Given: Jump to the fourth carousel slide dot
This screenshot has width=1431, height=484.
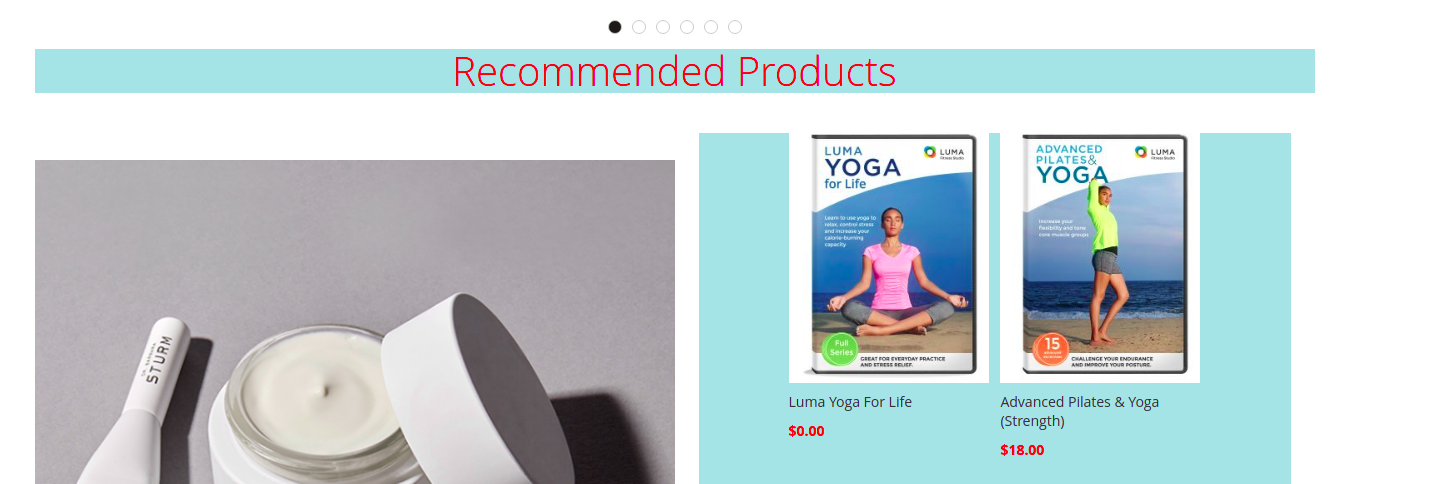Looking at the screenshot, I should [687, 27].
